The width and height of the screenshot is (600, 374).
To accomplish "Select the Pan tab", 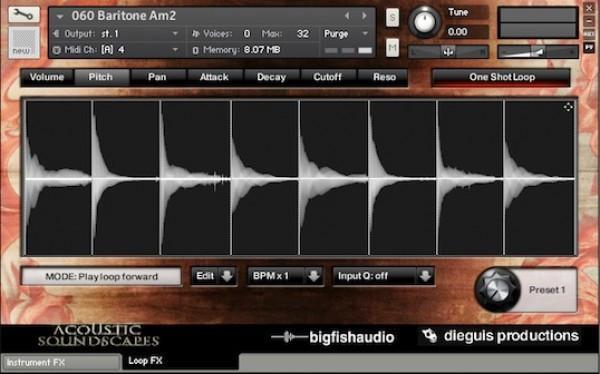I will (157, 77).
